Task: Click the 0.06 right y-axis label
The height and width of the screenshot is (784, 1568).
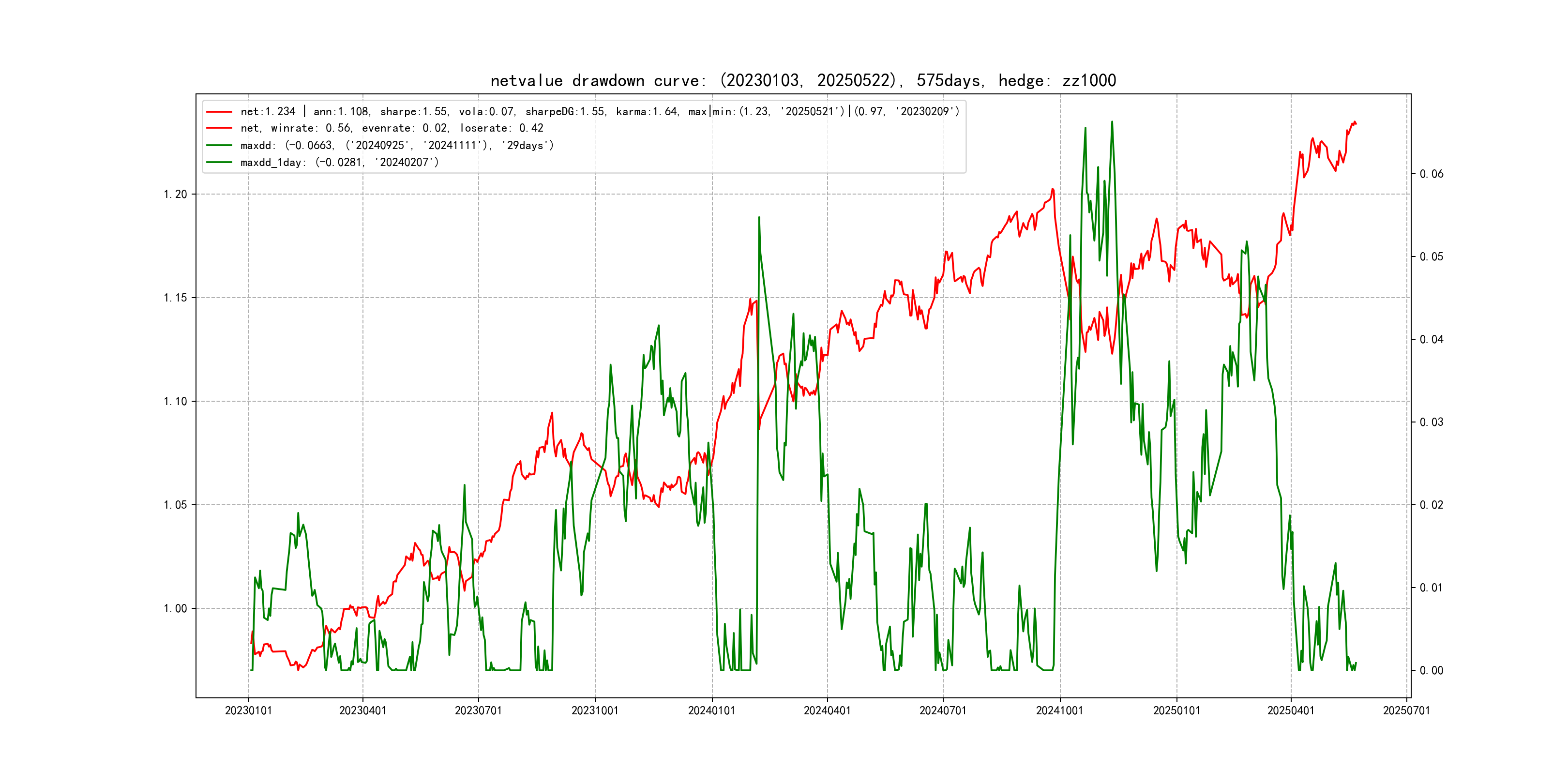Action: pos(1431,174)
